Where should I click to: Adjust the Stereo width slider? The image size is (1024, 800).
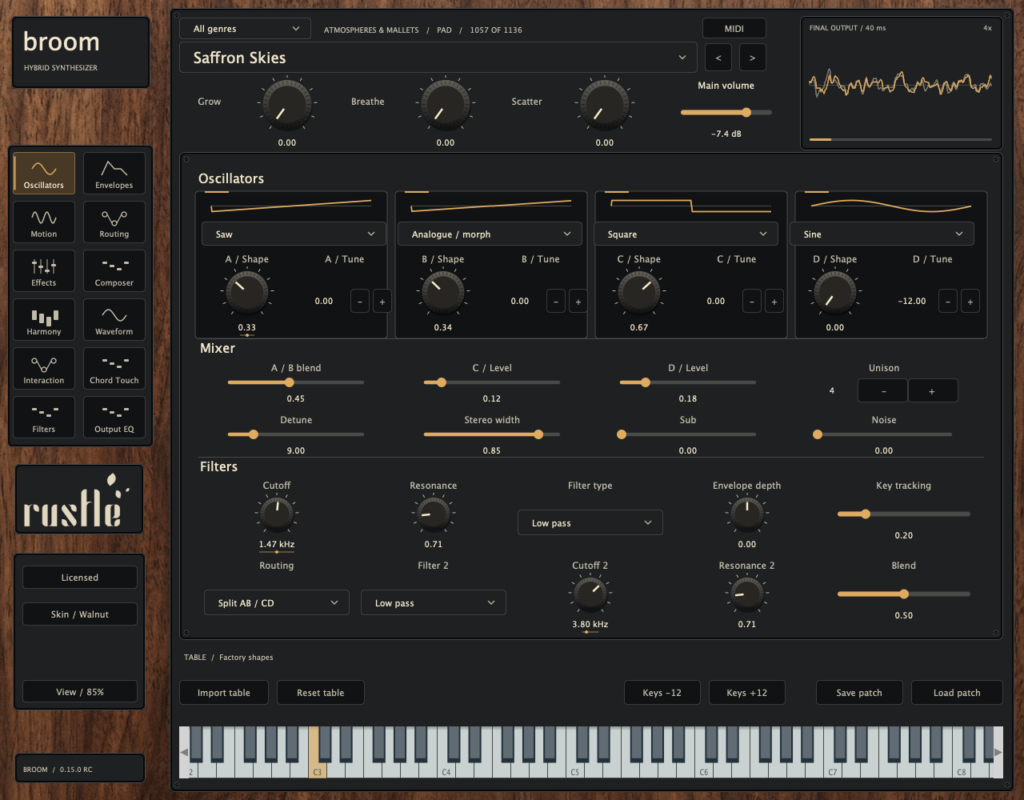[x=492, y=434]
